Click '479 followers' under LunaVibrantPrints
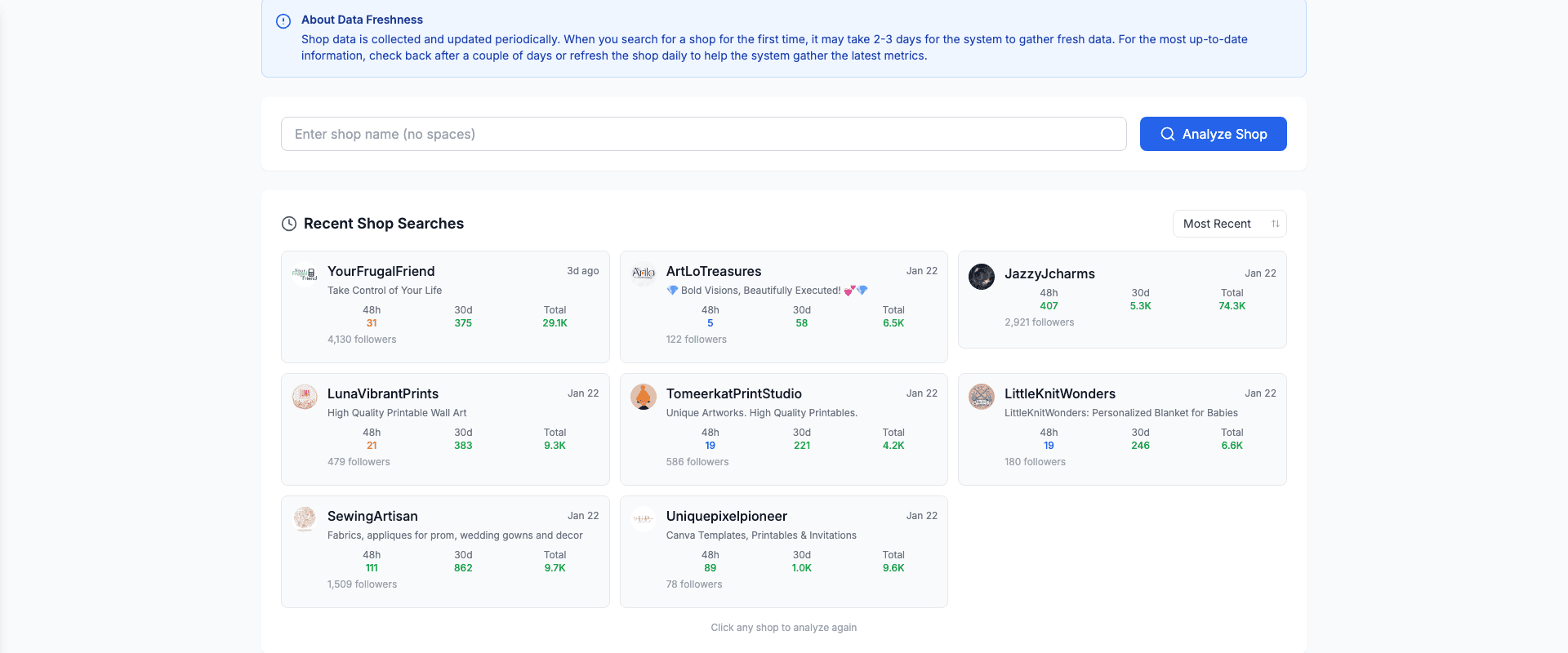The image size is (1568, 653). (359, 462)
